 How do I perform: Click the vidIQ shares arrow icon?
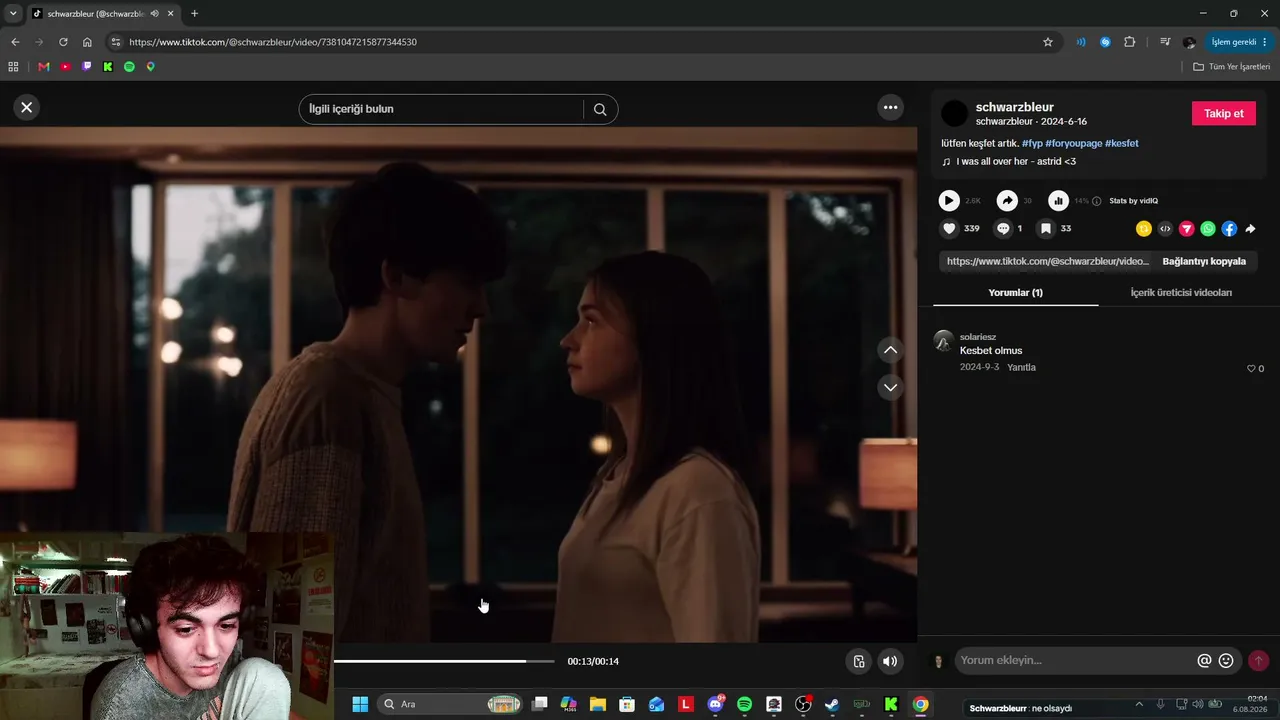click(x=1007, y=201)
